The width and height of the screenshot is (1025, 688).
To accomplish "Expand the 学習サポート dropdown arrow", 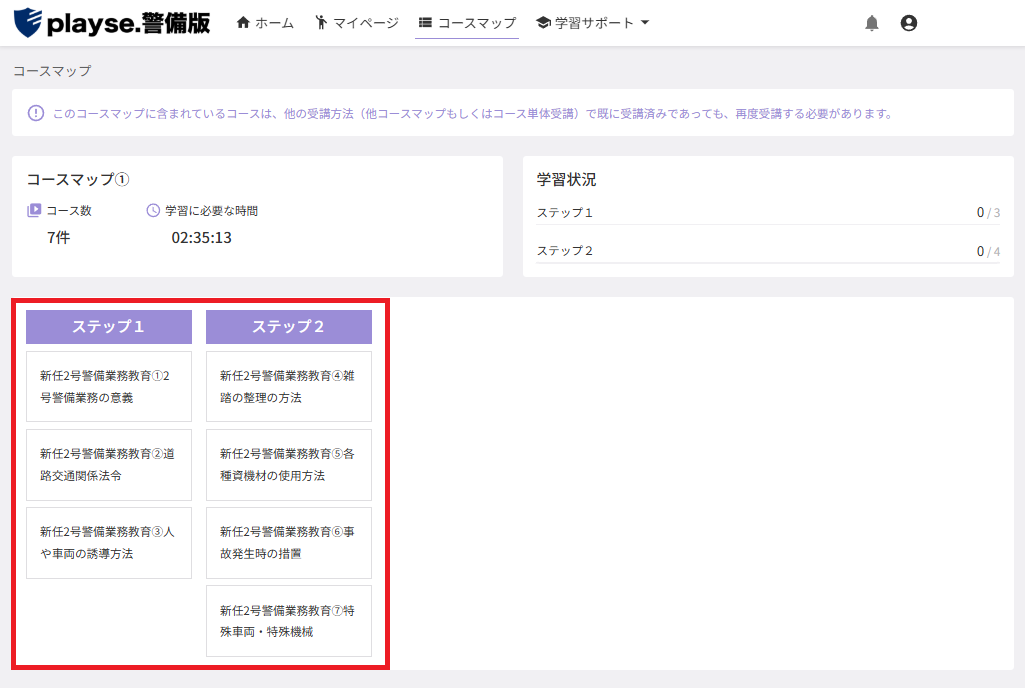I will [x=645, y=23].
